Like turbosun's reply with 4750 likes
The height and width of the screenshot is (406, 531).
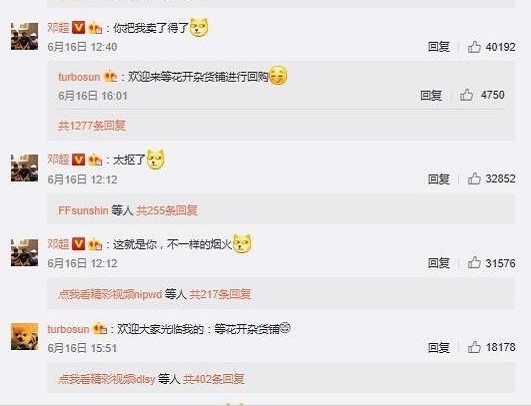tap(466, 95)
